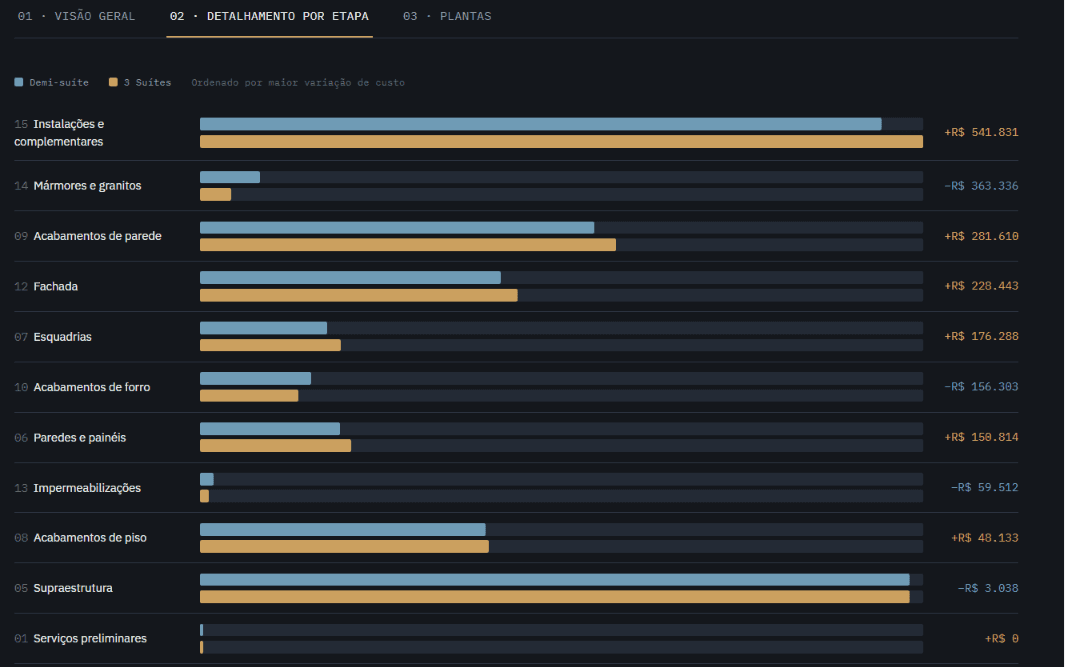Click the blue Demi-suíte bar for Esquadrias
Viewport: 1065px width, 667px height.
click(x=264, y=328)
